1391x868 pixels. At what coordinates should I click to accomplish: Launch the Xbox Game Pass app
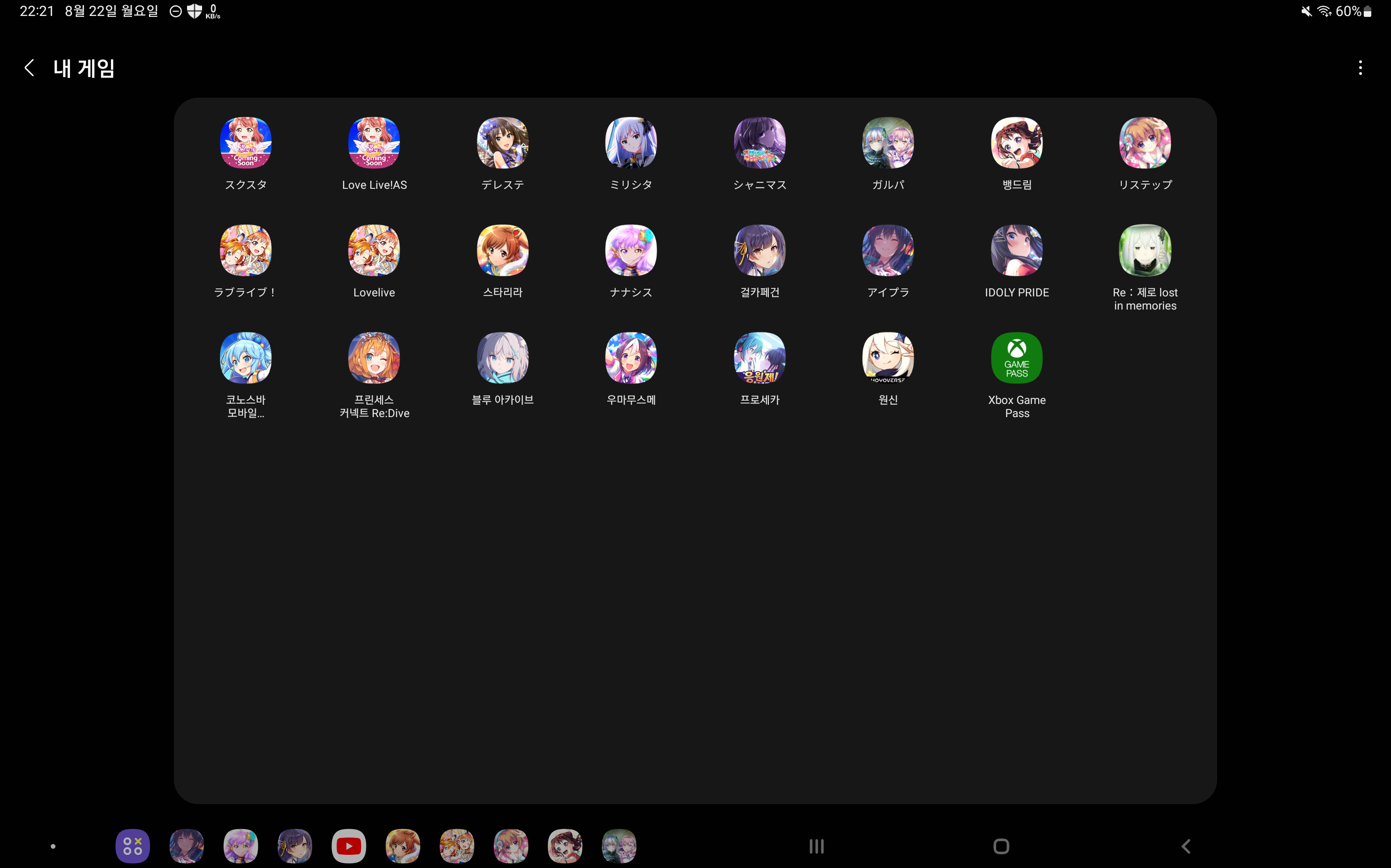point(1017,357)
